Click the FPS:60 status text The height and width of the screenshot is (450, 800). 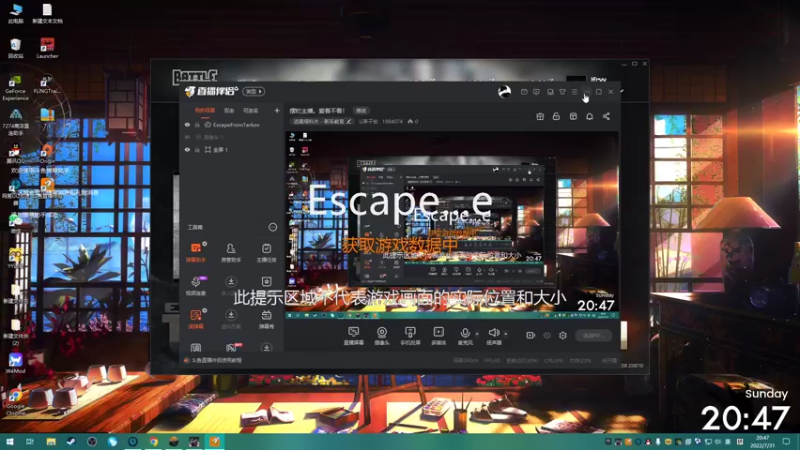(492, 360)
